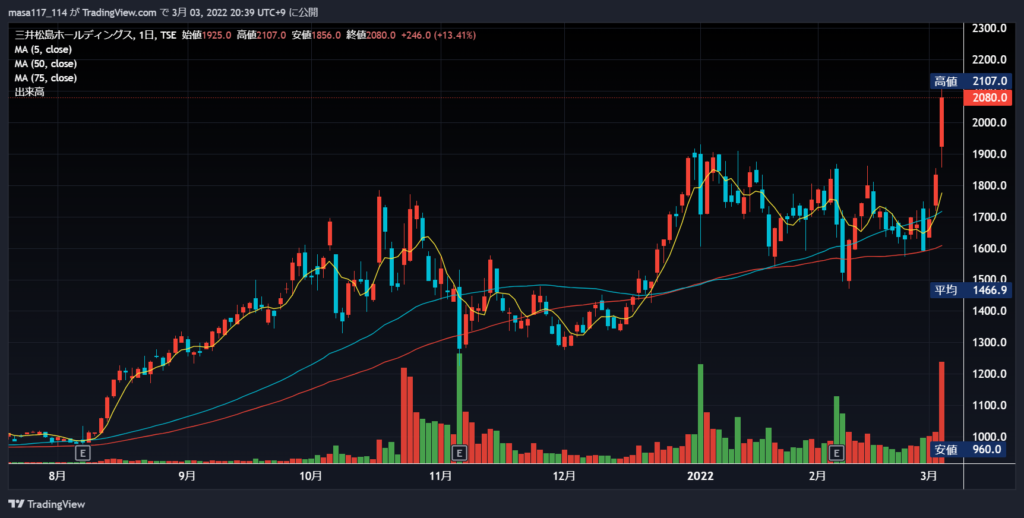Click the 8月 time axis label

[x=57, y=476]
